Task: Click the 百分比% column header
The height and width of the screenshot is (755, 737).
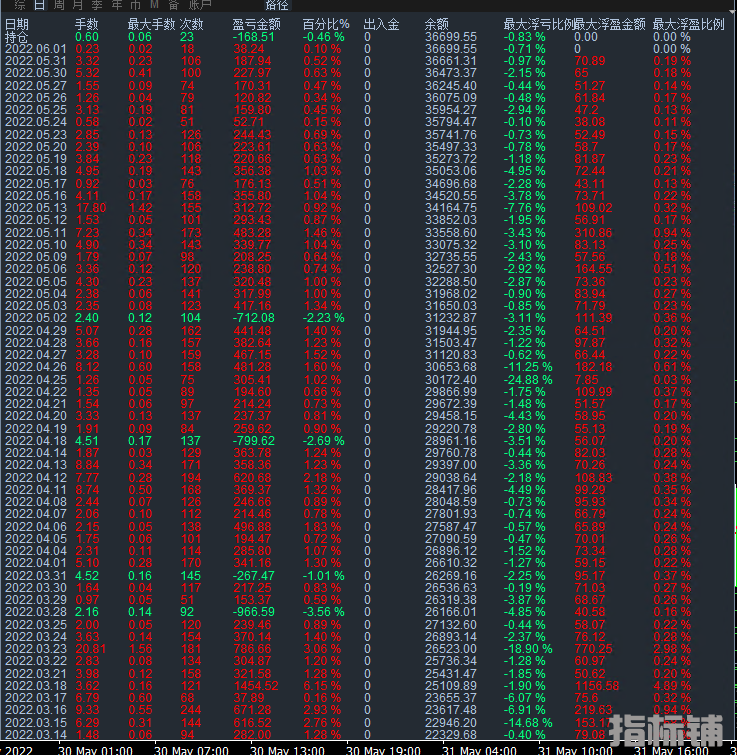Action: tap(326, 23)
